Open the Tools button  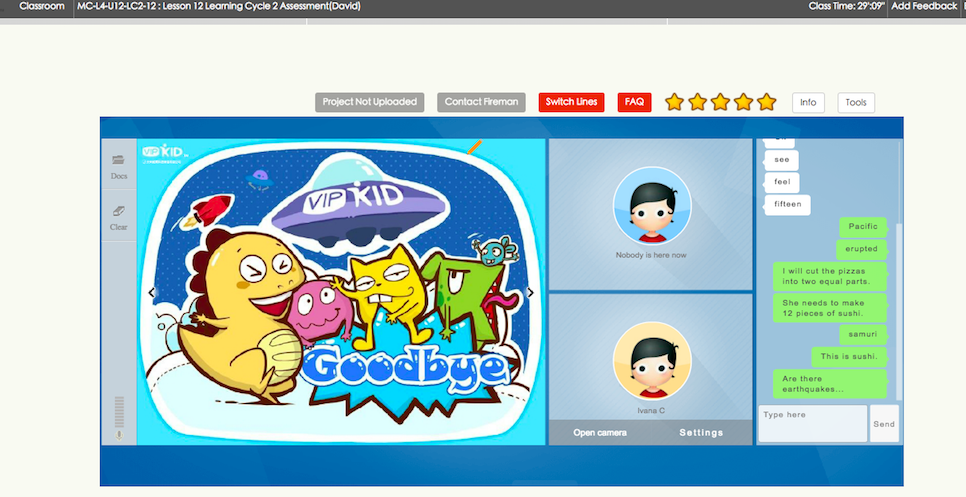(856, 103)
